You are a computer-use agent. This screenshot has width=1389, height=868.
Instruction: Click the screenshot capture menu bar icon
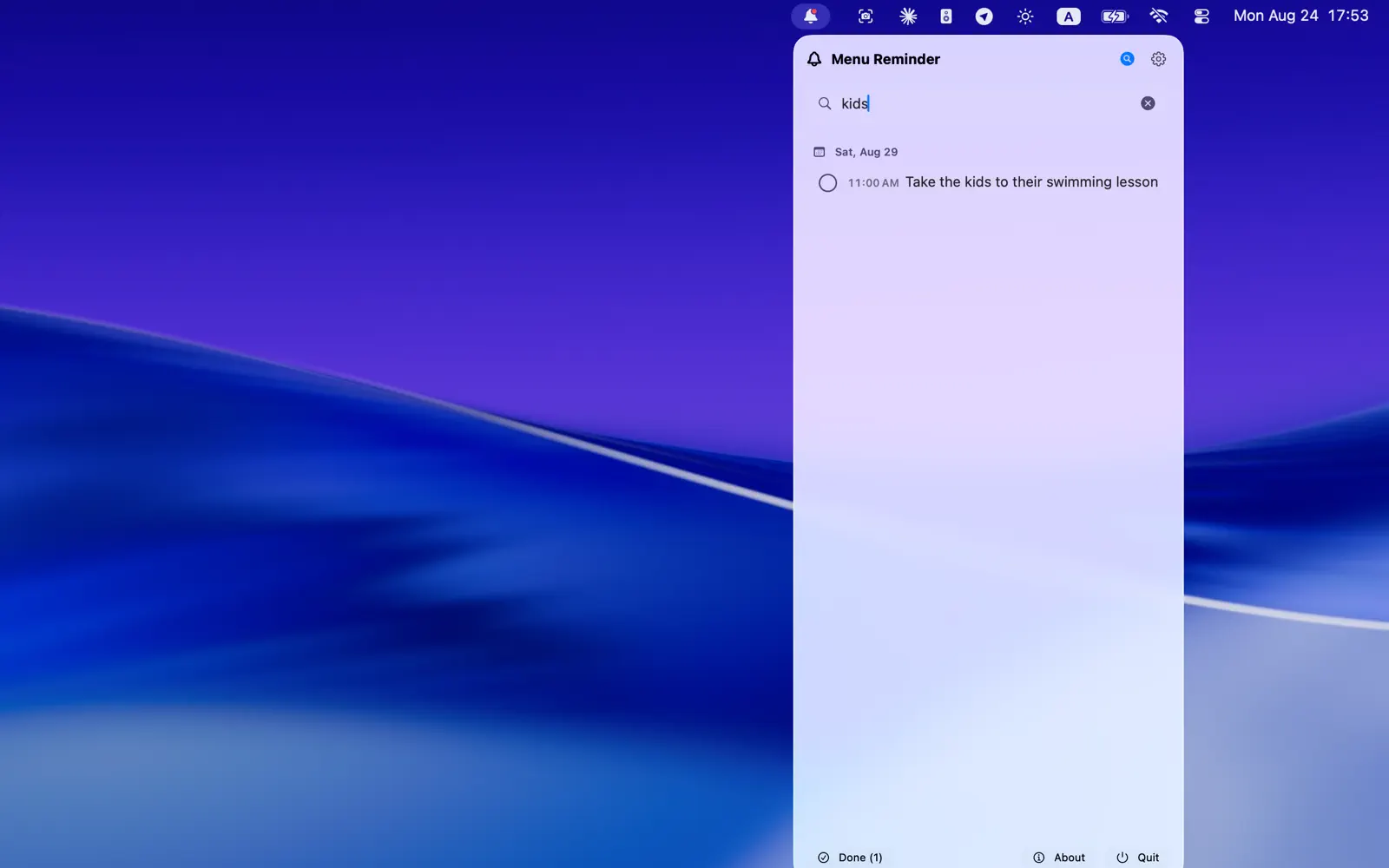(866, 16)
